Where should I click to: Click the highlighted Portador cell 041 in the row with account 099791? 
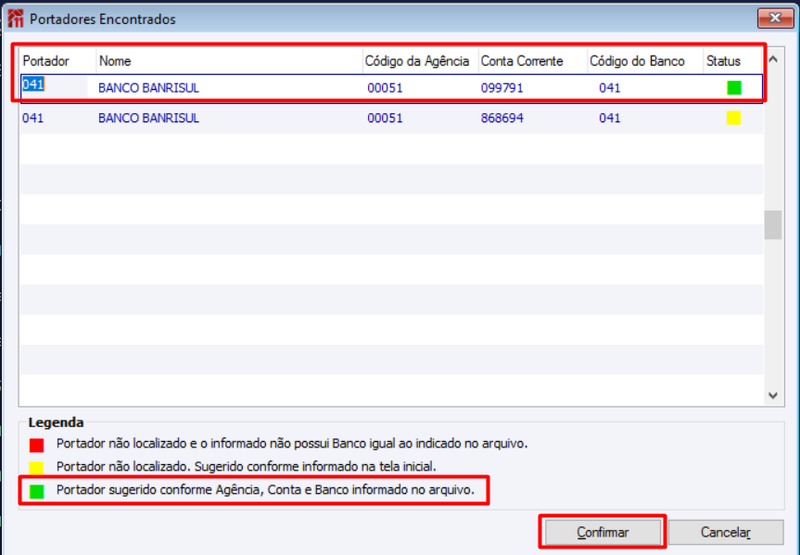(33, 84)
